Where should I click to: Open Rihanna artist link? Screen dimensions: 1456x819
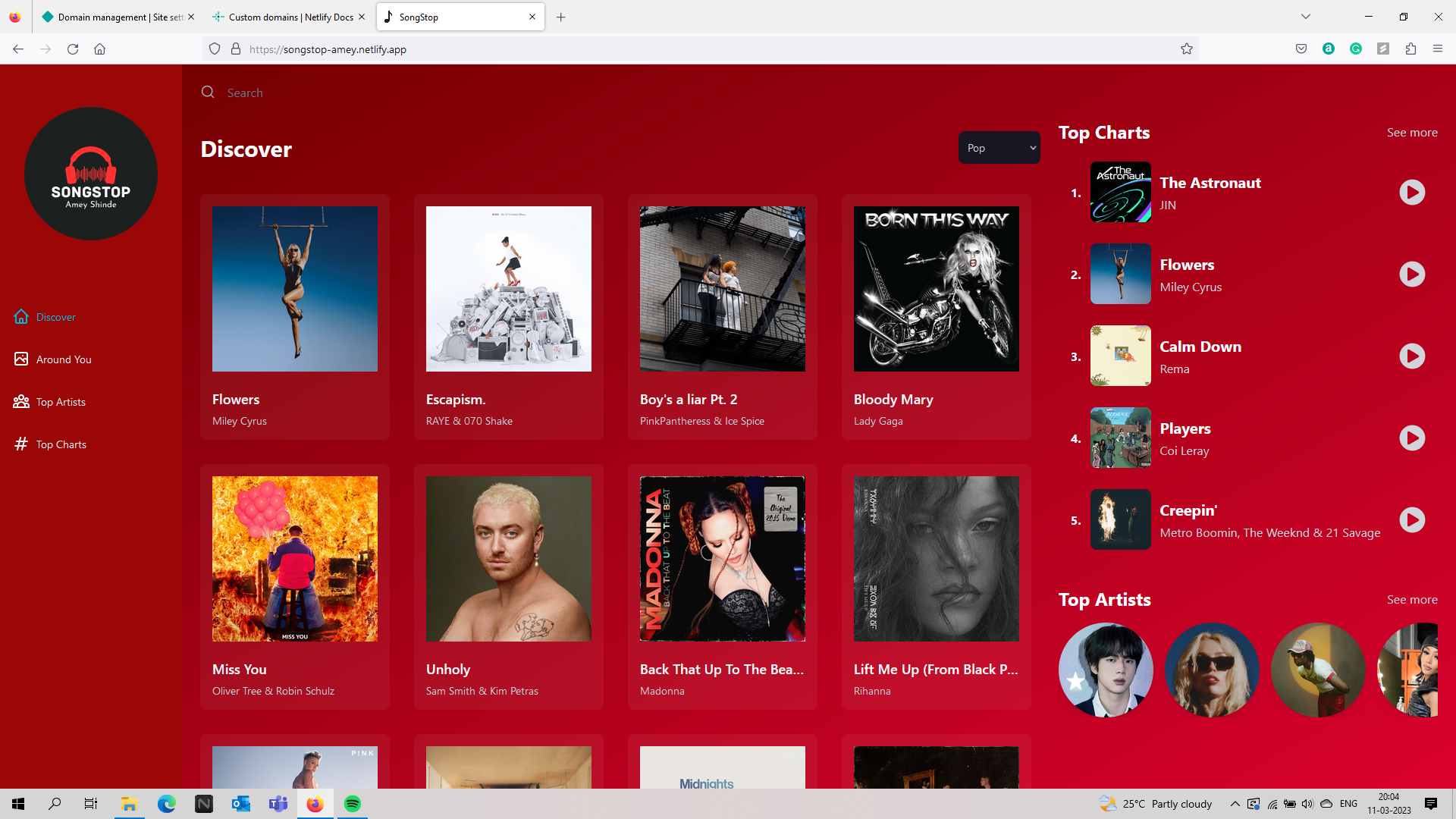(872, 691)
